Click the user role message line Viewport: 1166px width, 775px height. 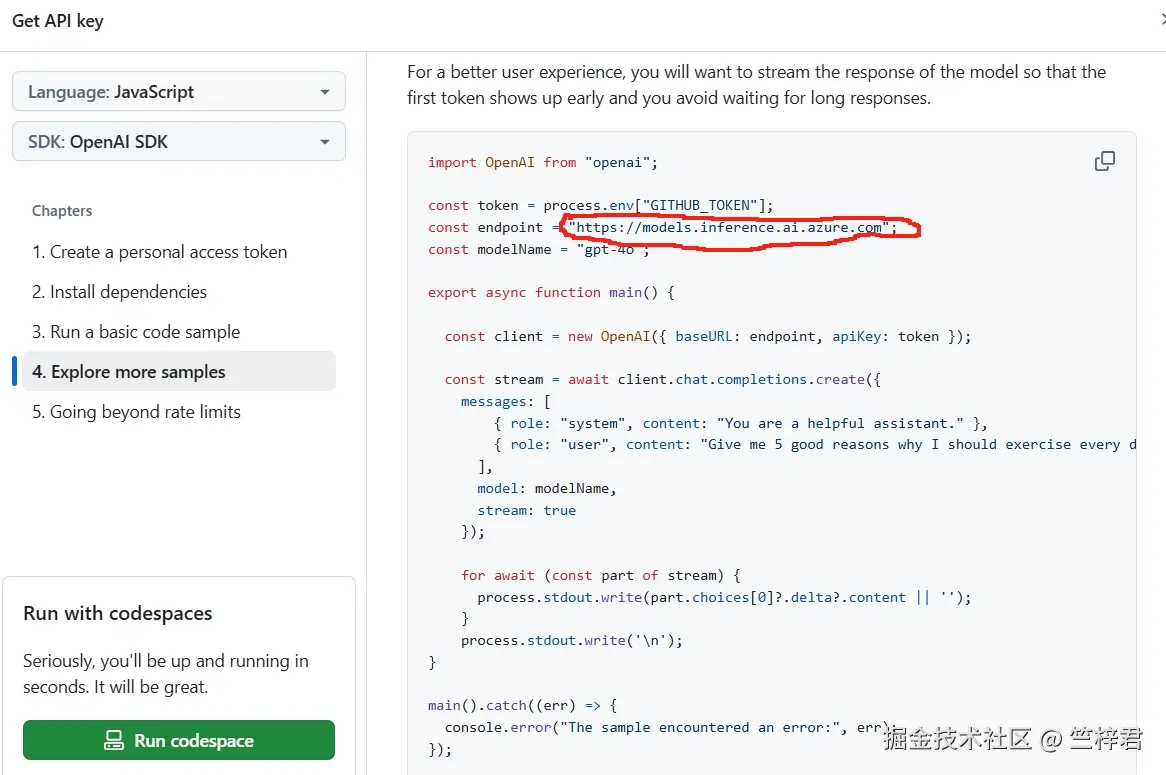(x=815, y=445)
